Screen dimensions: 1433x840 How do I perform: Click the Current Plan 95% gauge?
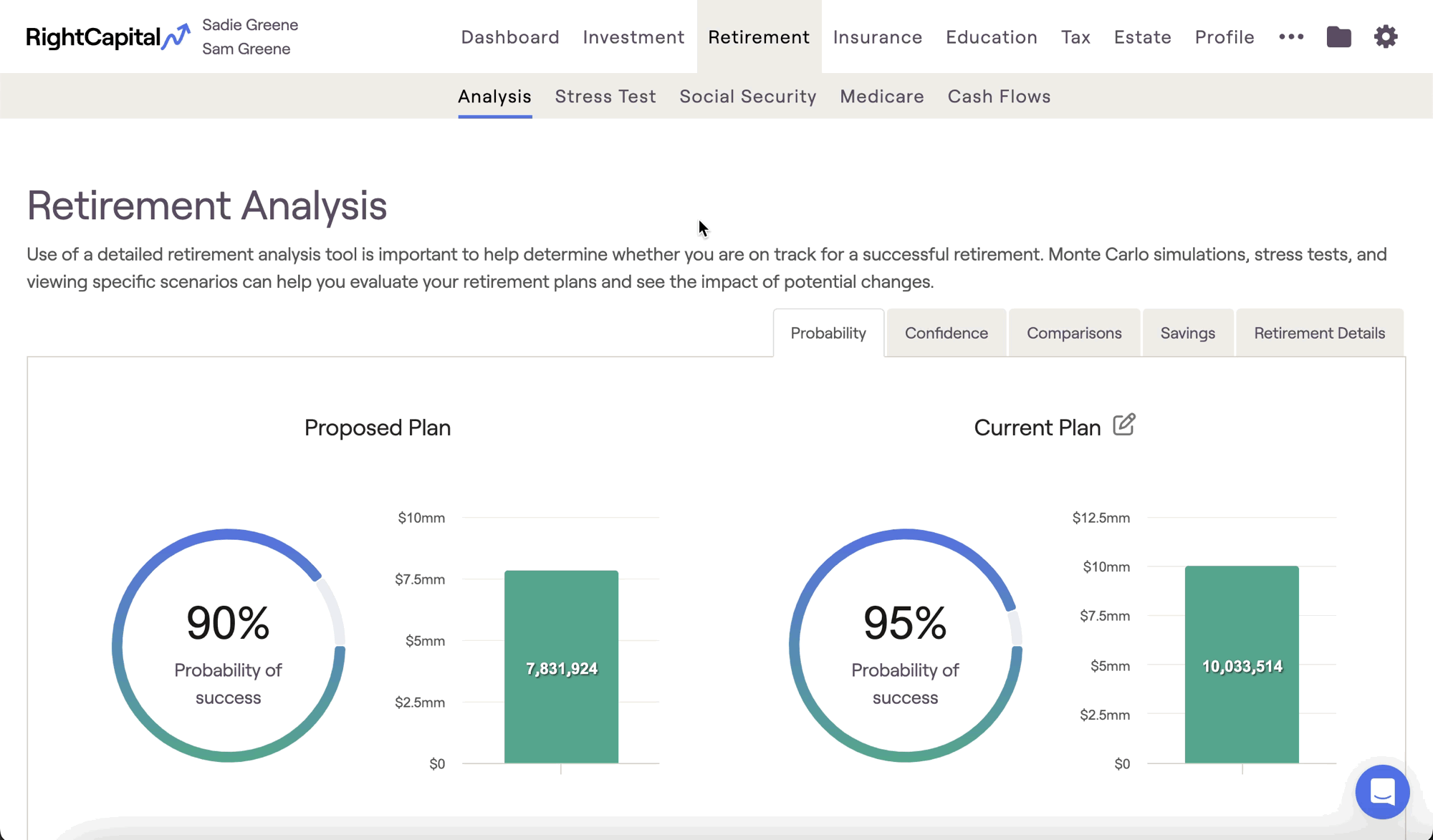(905, 645)
